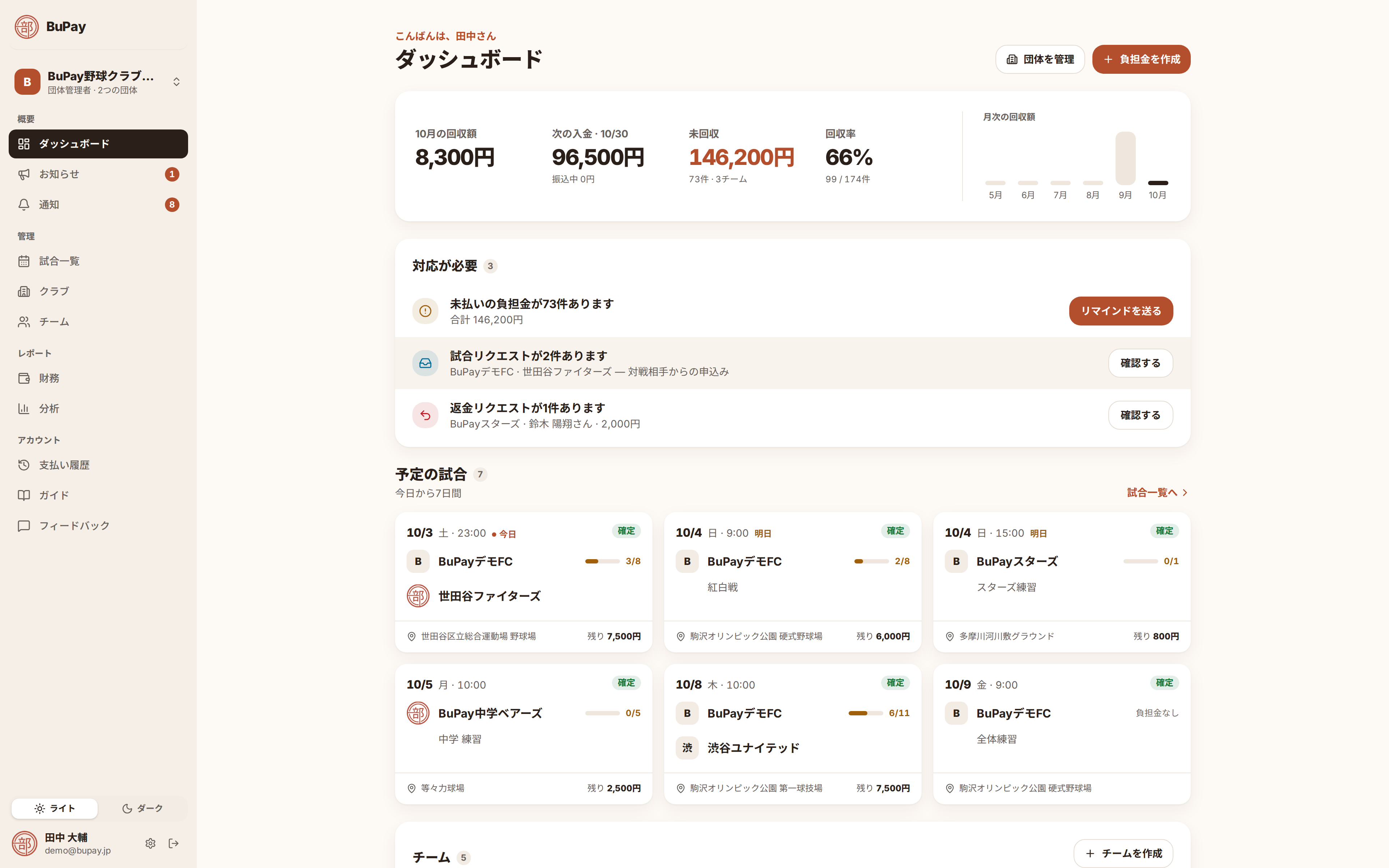Click 残り 800円 on スターズ練習 card

tap(1156, 637)
